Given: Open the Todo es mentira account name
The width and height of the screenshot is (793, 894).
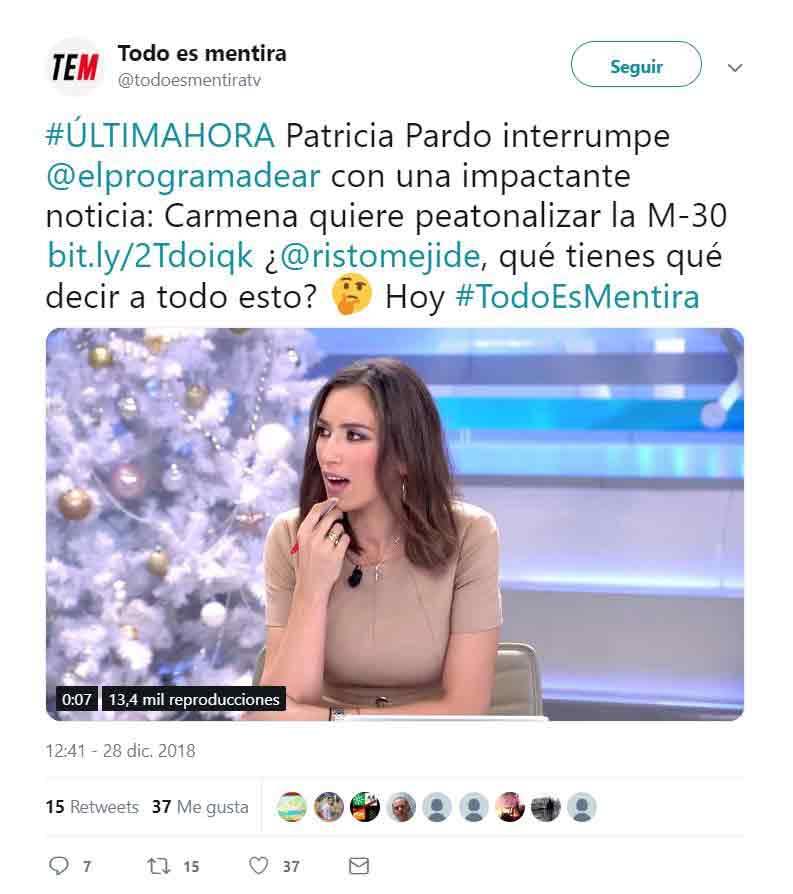Looking at the screenshot, I should tap(202, 54).
